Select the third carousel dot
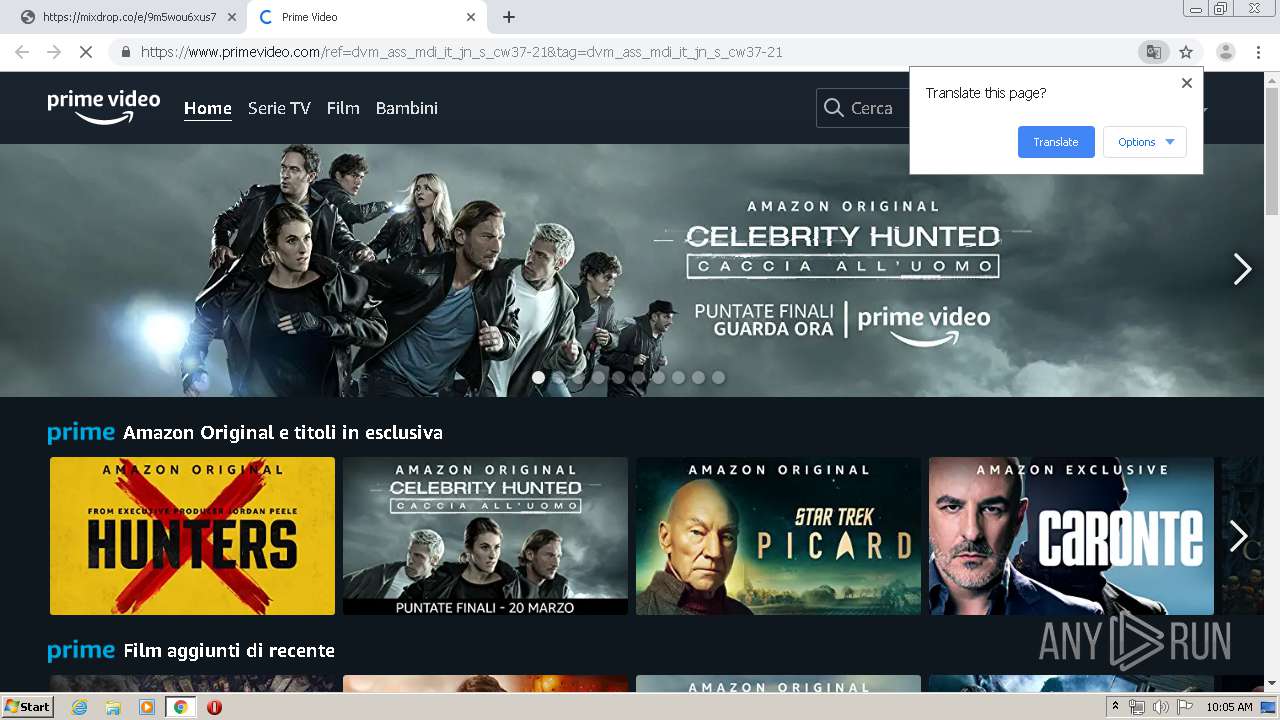Viewport: 1280px width, 720px height. (x=578, y=377)
